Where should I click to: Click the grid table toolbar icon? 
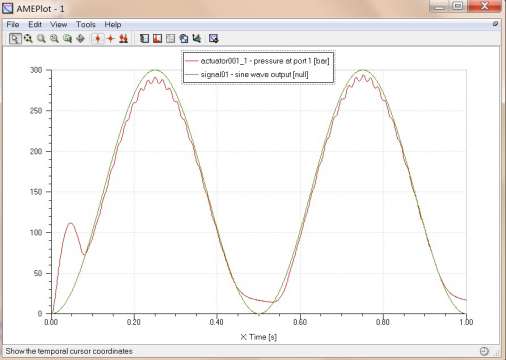[x=170, y=39]
